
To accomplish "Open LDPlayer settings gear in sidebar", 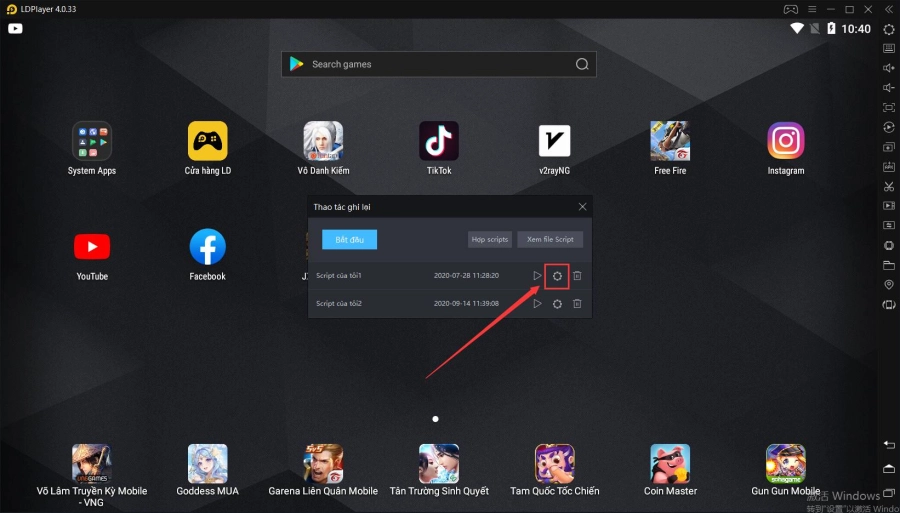I will click(x=889, y=29).
